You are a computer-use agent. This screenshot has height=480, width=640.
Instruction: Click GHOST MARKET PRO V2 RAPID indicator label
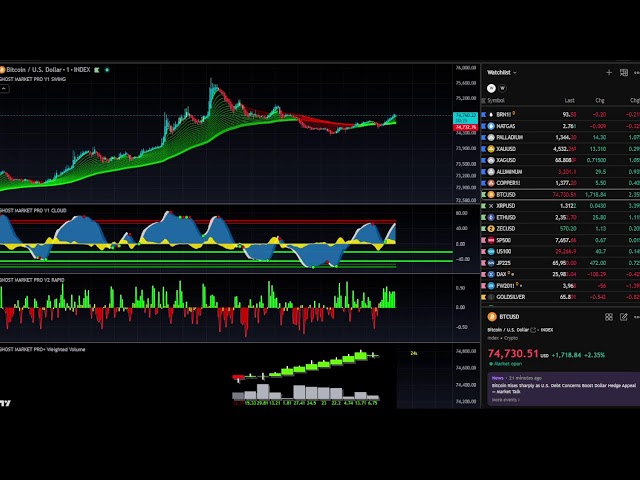coord(32,280)
